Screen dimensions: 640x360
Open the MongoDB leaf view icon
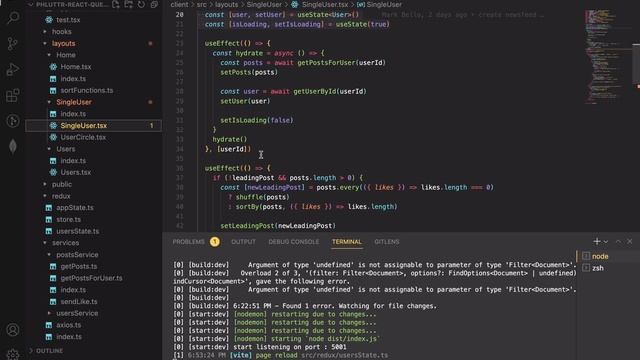pos(13,146)
